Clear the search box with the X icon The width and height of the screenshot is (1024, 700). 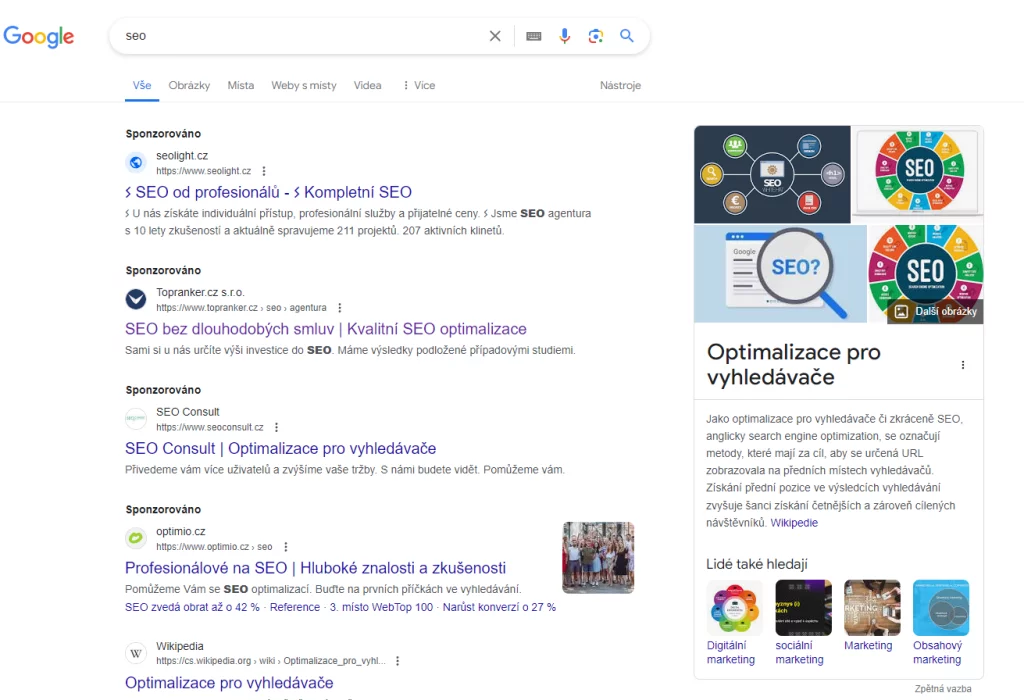(x=495, y=36)
